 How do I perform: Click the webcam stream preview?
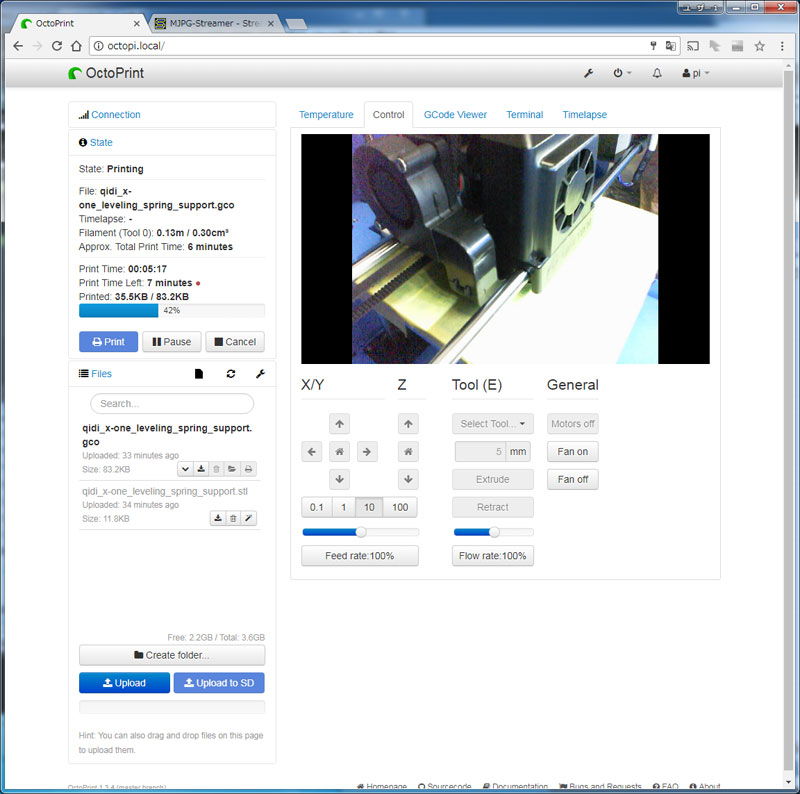click(505, 249)
